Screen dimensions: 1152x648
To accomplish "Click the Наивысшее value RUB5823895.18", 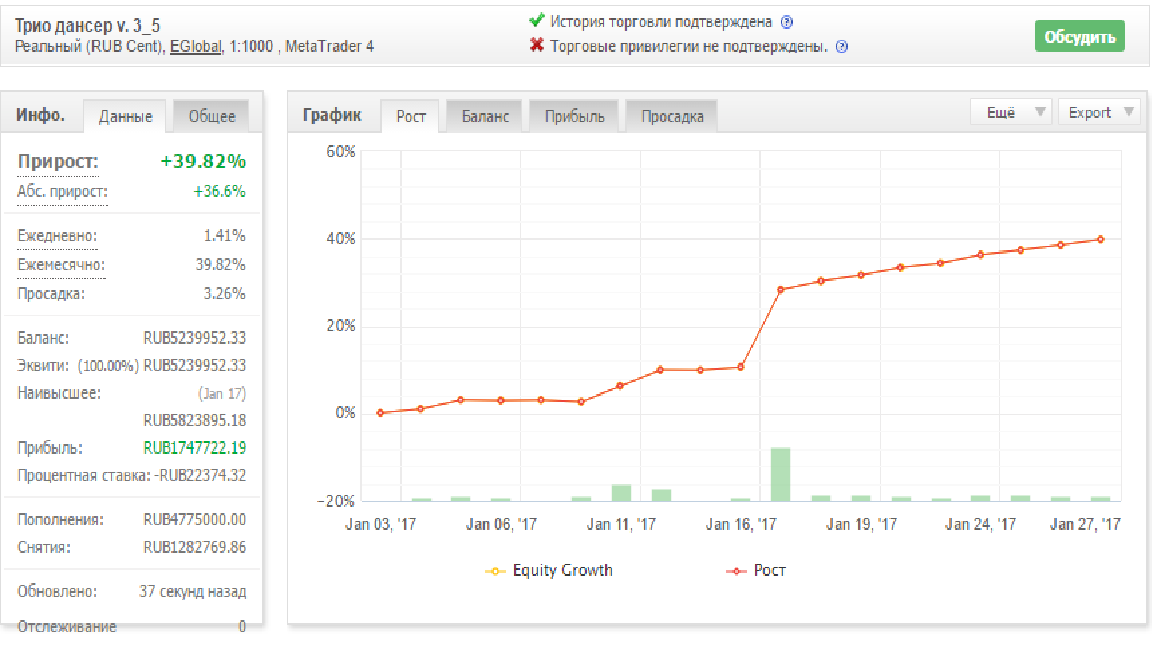I will [195, 420].
